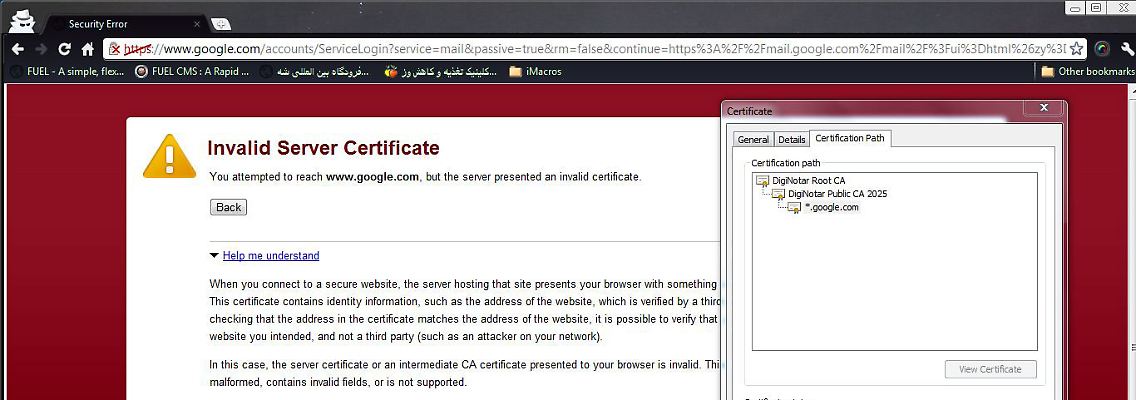The width and height of the screenshot is (1136, 400).
Task: Open the wrench settings menu
Action: [1124, 48]
